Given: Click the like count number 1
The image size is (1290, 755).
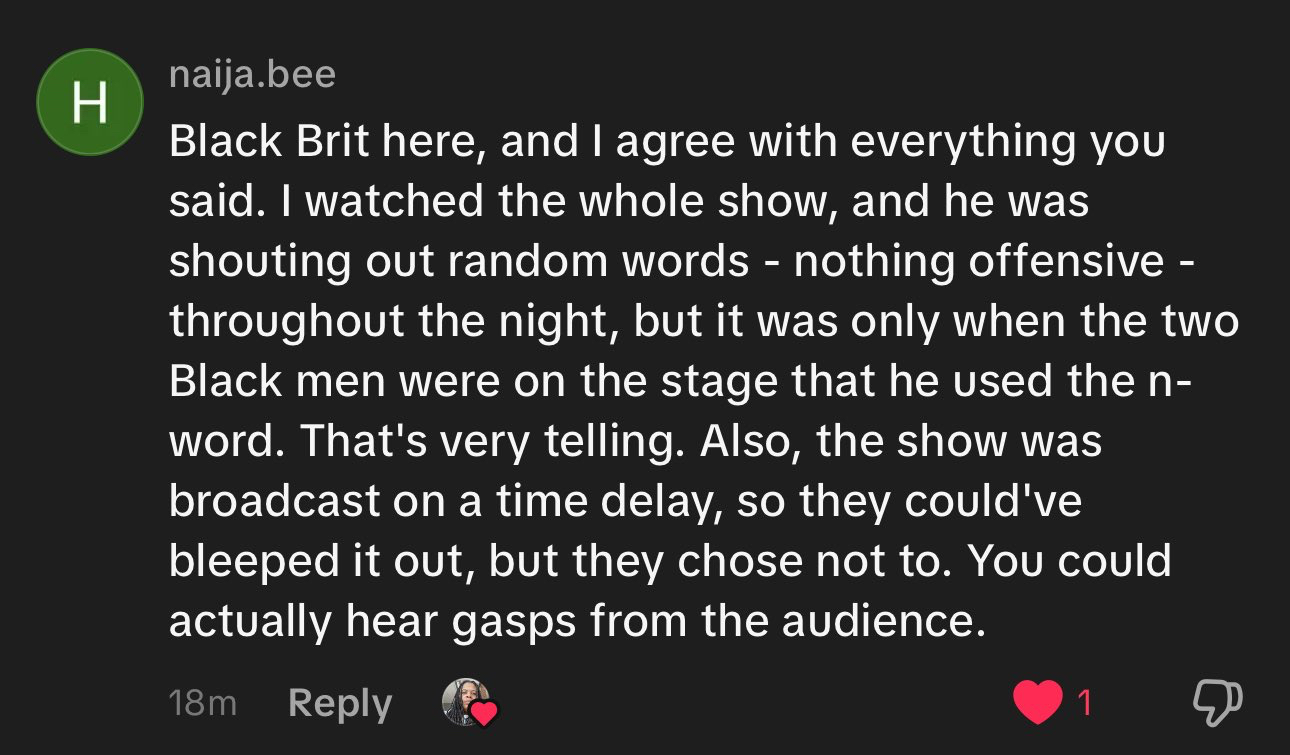Looking at the screenshot, I should [x=1084, y=704].
